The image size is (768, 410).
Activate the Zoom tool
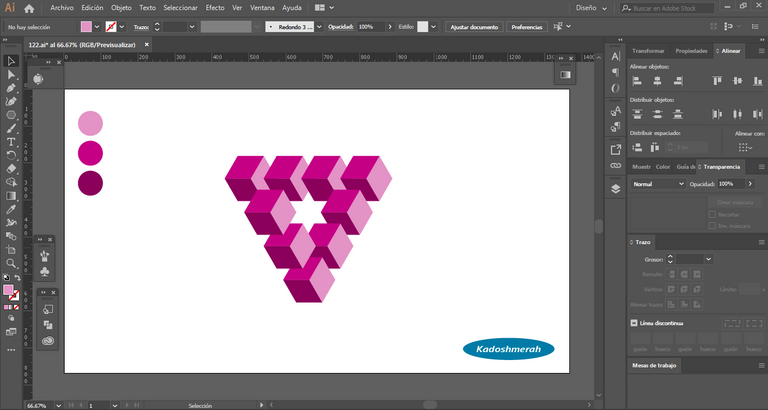point(11,264)
